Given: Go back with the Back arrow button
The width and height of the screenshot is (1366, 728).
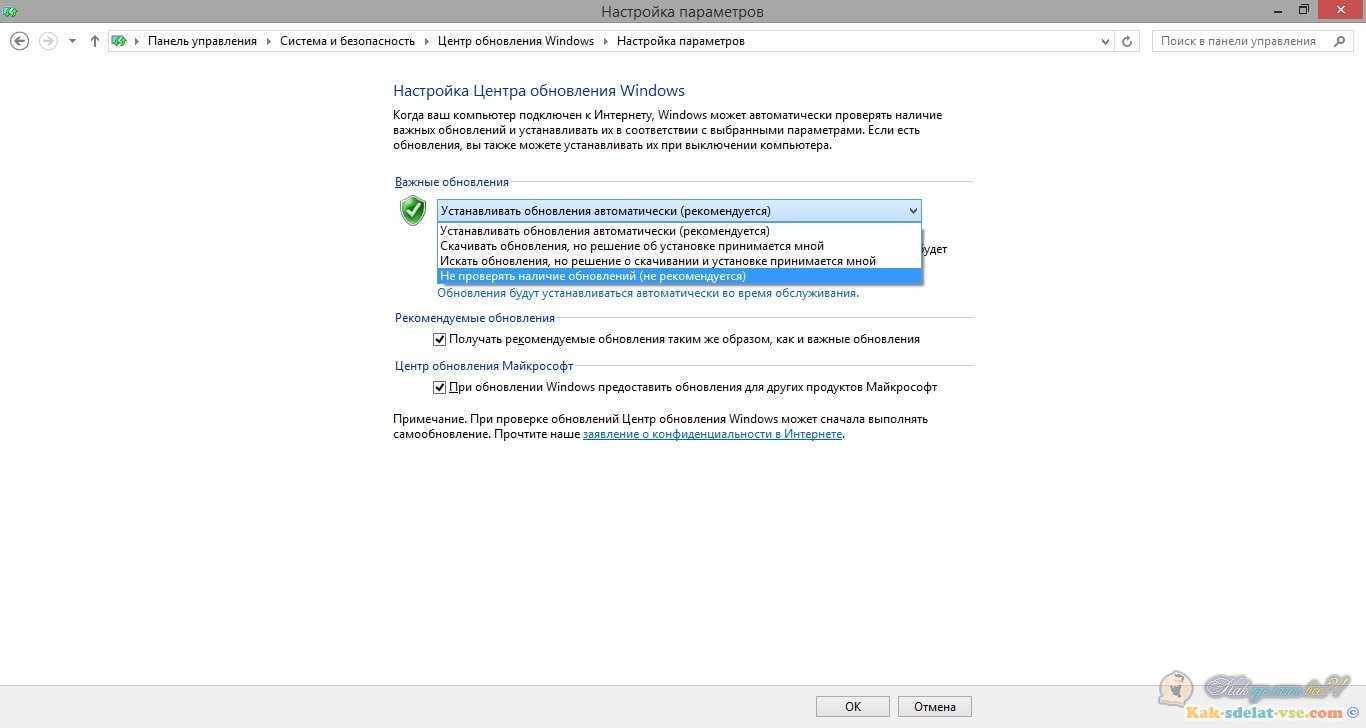Looking at the screenshot, I should 18,41.
